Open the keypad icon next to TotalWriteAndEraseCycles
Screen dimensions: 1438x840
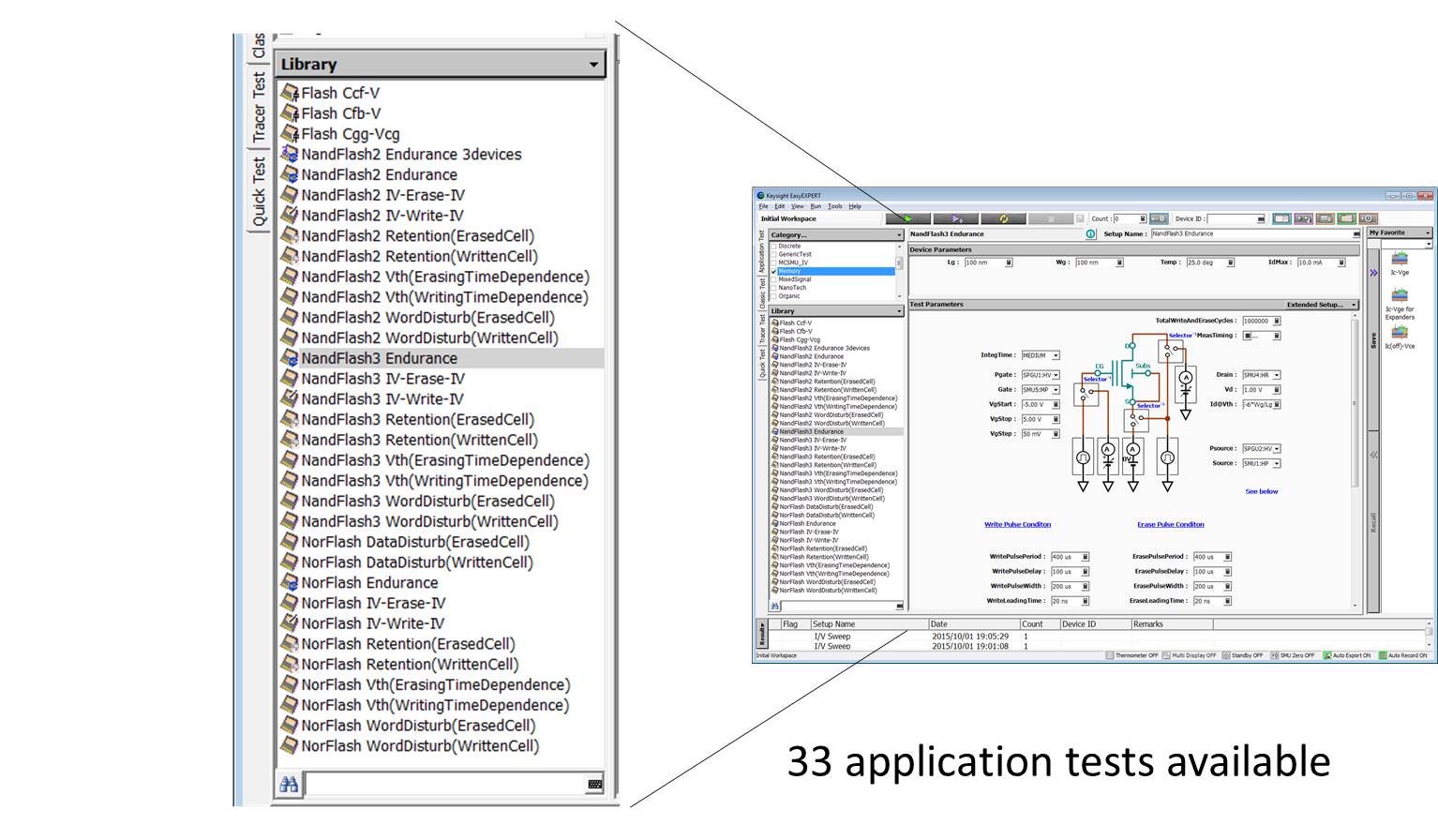tap(1277, 321)
